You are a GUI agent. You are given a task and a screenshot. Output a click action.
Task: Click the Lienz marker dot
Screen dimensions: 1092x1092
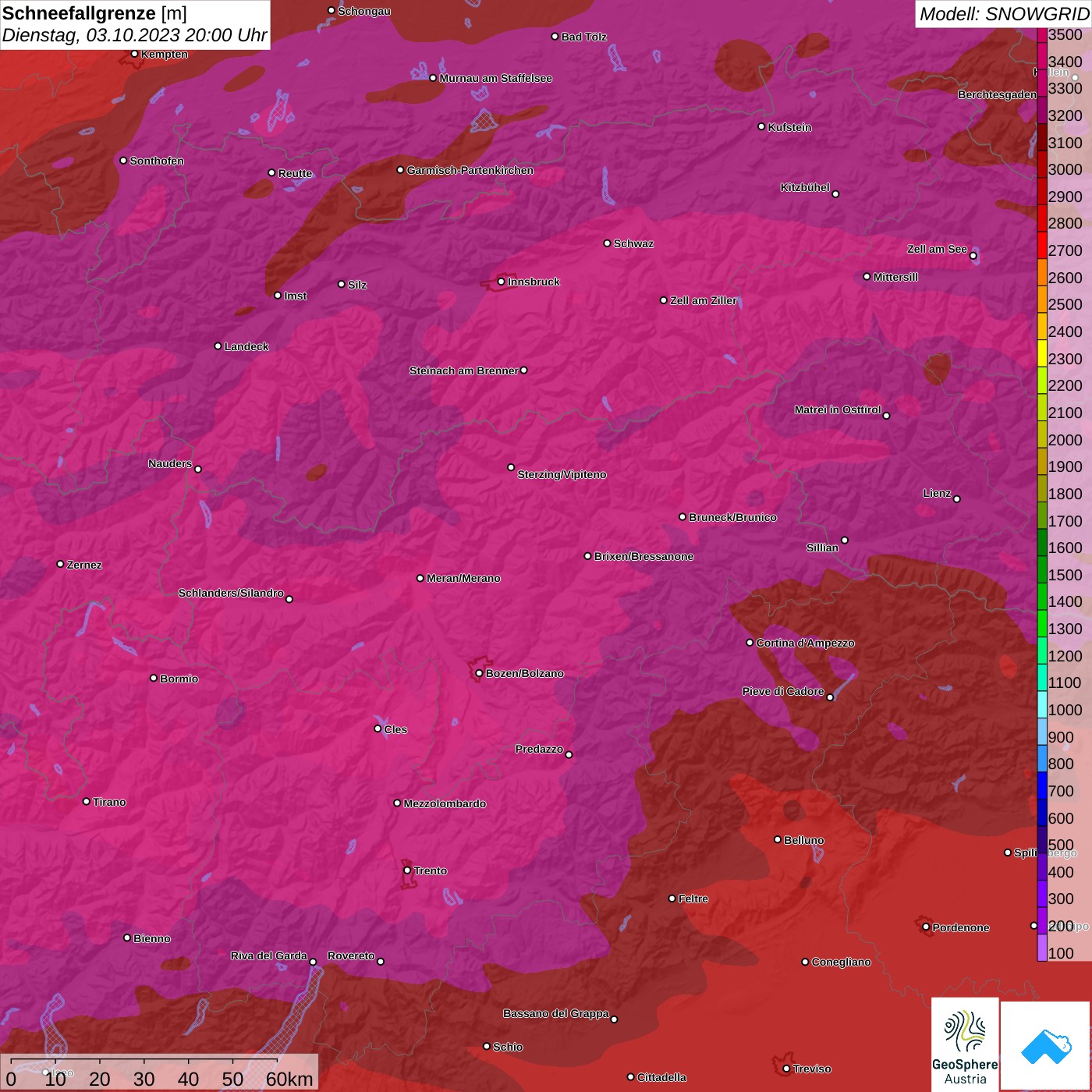[x=957, y=499]
